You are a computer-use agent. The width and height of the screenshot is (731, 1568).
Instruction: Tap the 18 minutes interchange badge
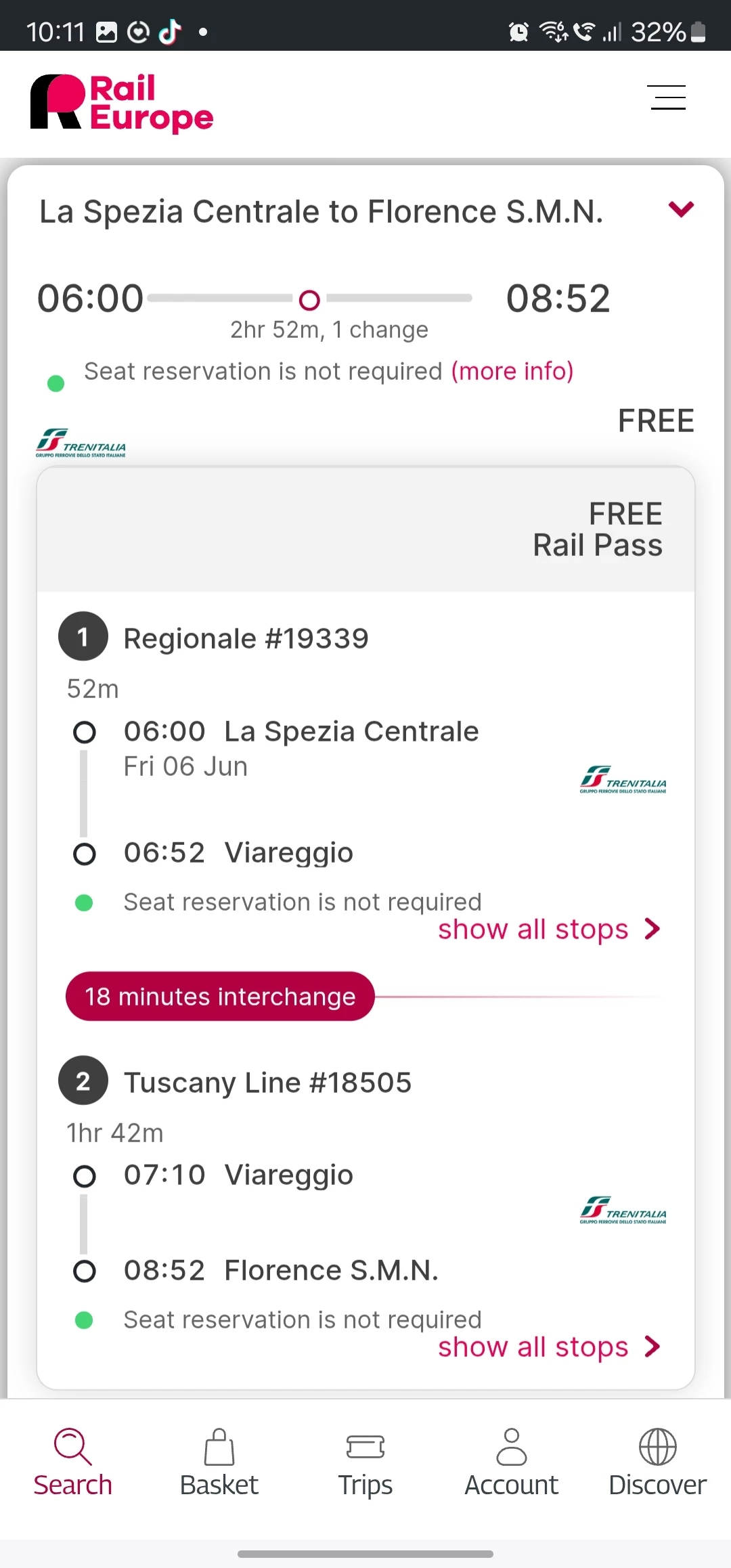click(220, 997)
